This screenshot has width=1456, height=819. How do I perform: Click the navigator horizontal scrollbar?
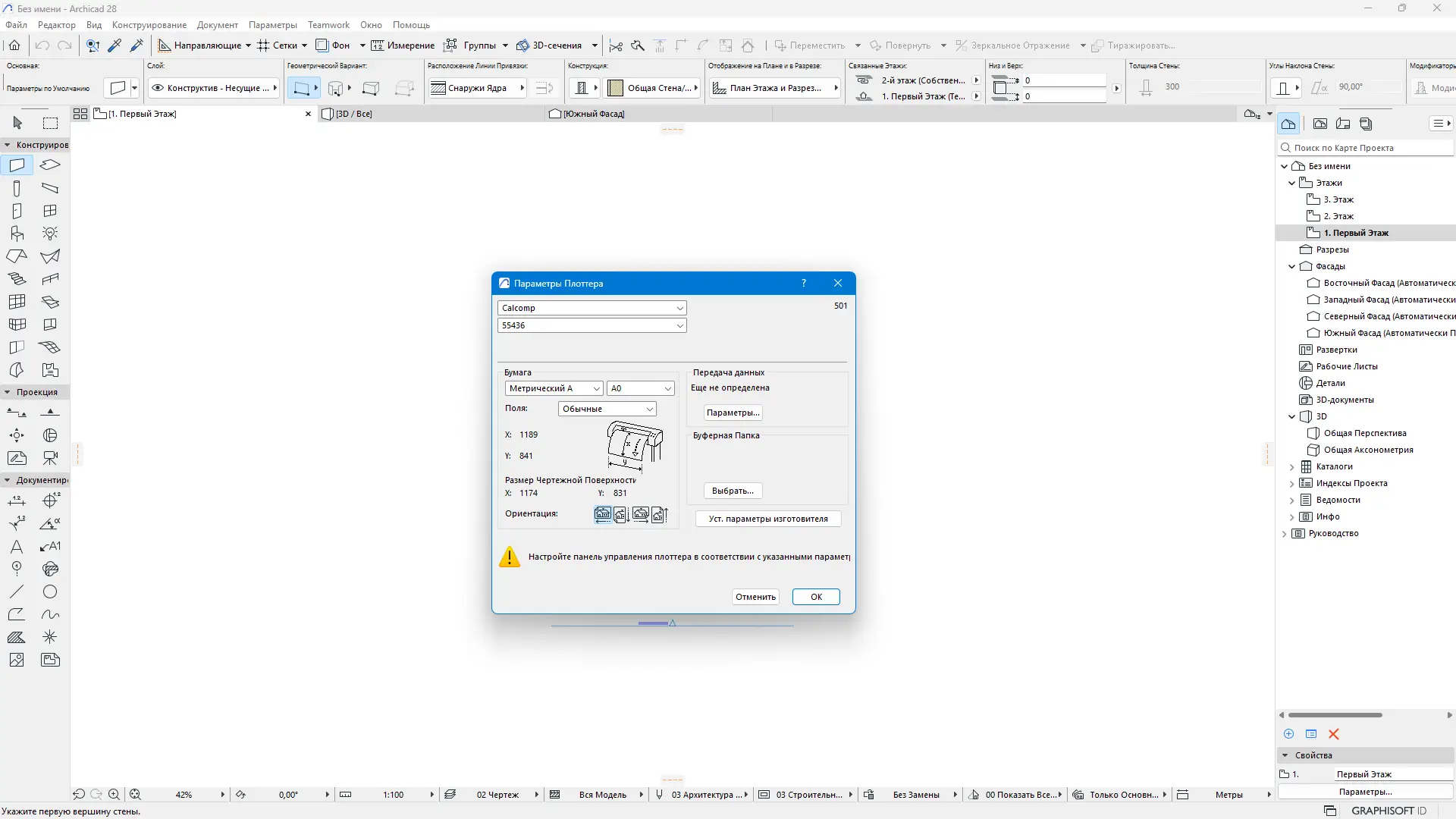[1335, 715]
